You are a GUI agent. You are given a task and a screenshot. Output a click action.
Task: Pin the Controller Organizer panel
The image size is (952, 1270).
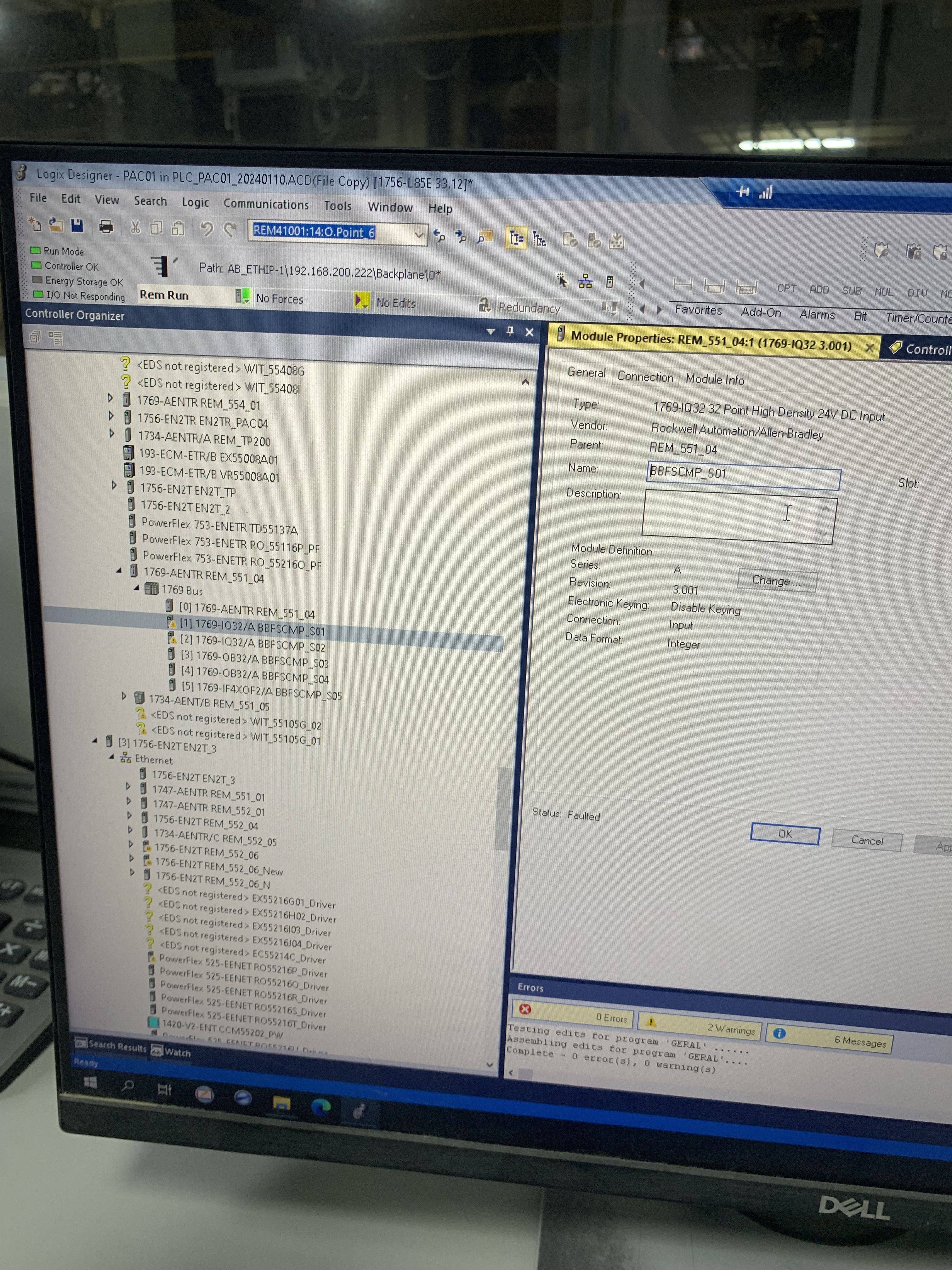(x=510, y=331)
